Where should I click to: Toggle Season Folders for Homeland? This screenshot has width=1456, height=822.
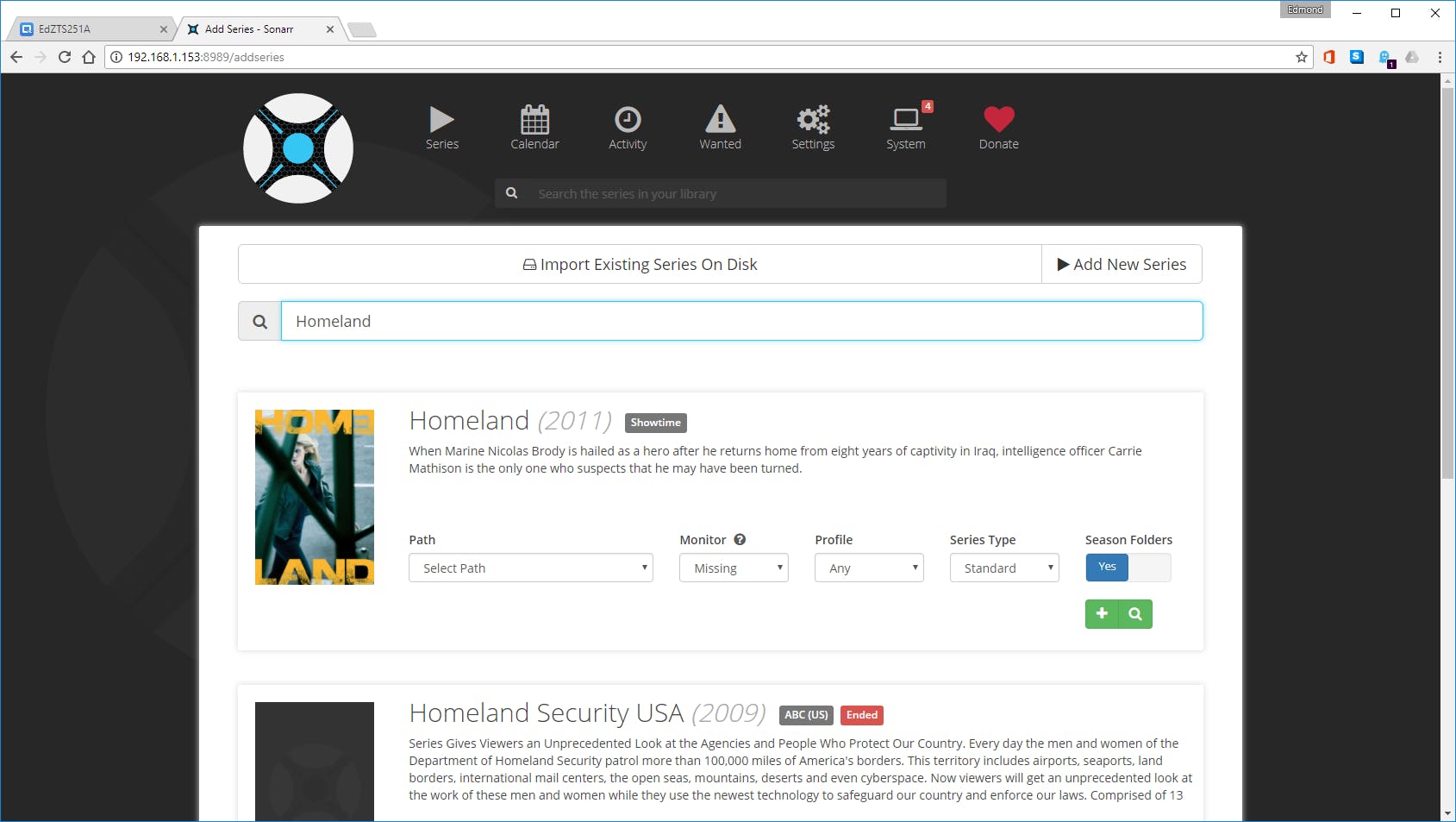coord(1128,568)
